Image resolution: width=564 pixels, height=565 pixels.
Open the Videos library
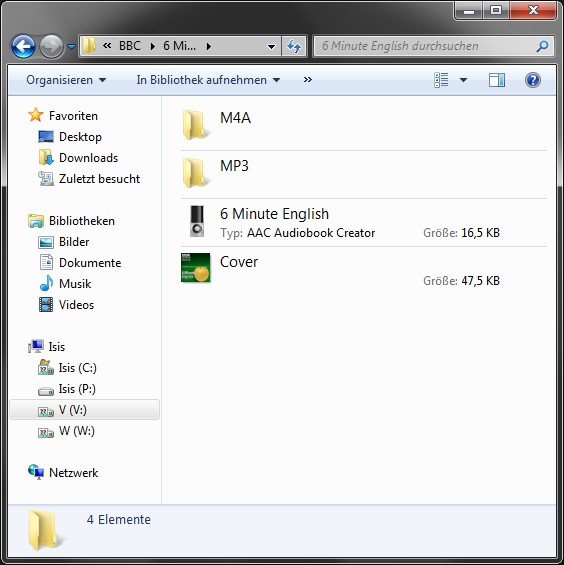pos(76,305)
